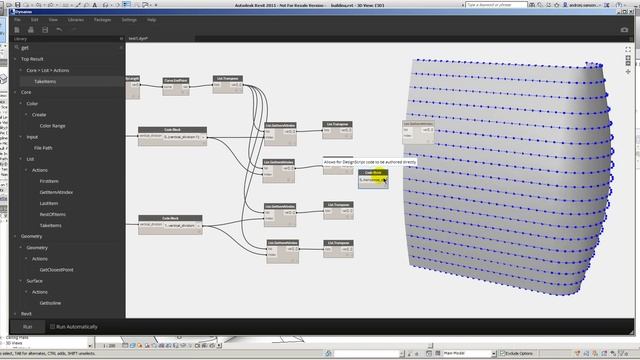This screenshot has height=360, width=640.
Task: Click the Run button
Action: point(27,327)
